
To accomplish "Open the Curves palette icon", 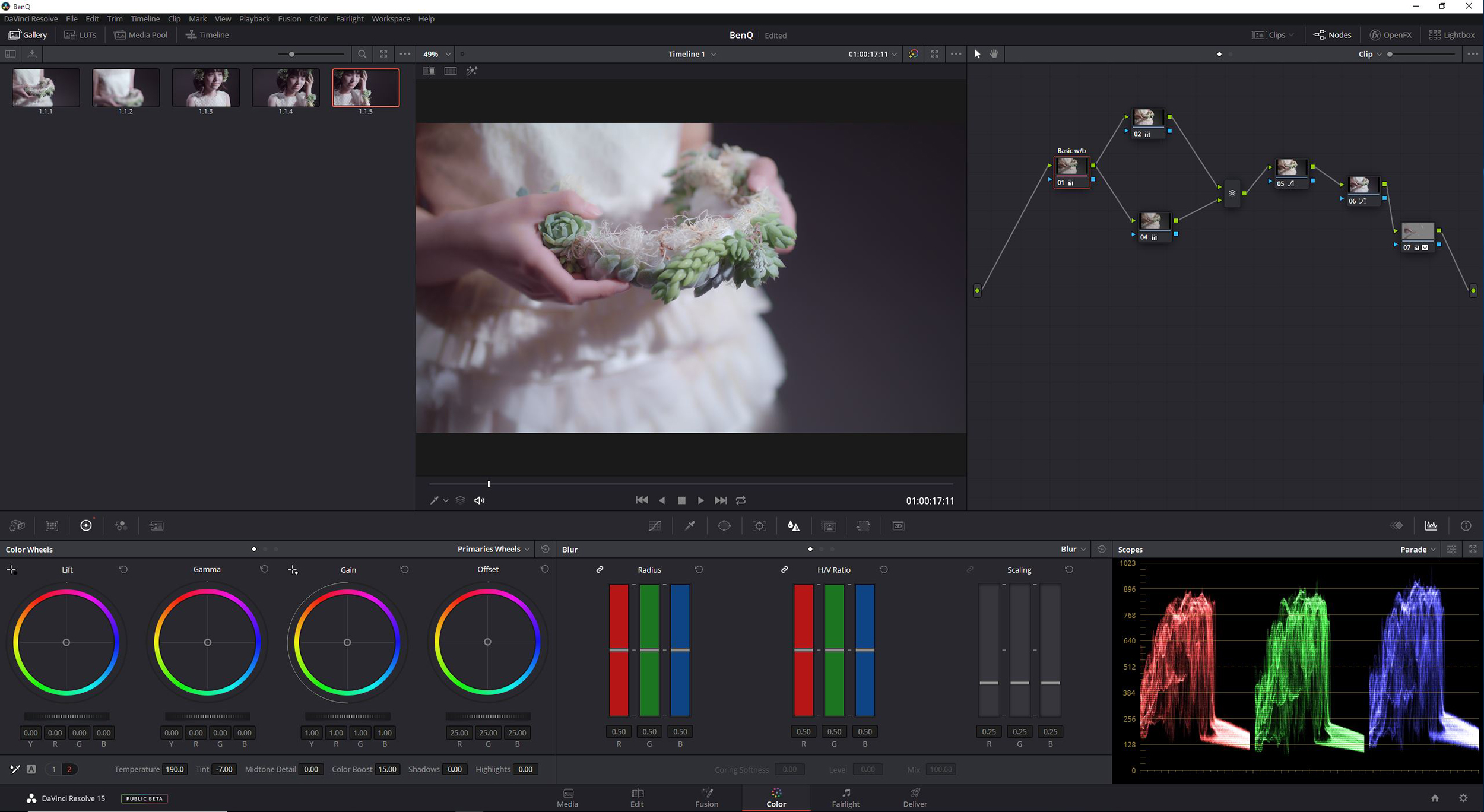I will coord(655,526).
